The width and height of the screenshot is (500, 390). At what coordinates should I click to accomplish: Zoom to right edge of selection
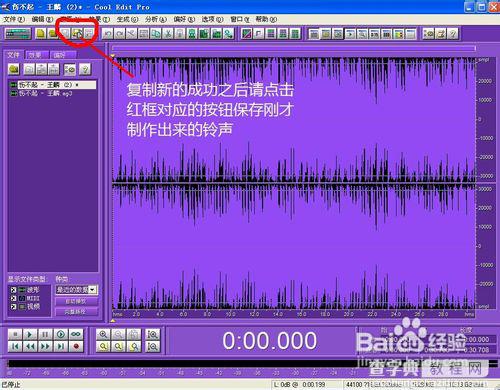pyautogui.click(x=134, y=346)
